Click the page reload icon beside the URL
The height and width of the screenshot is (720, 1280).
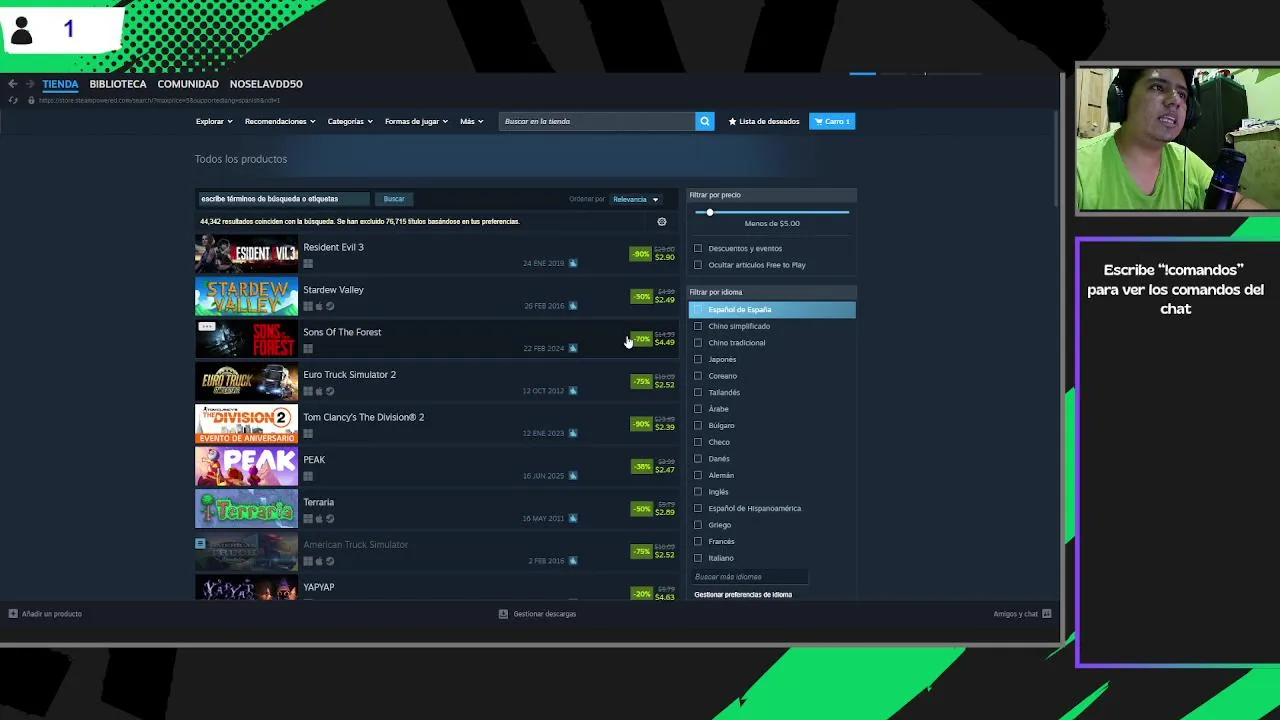coord(13,100)
